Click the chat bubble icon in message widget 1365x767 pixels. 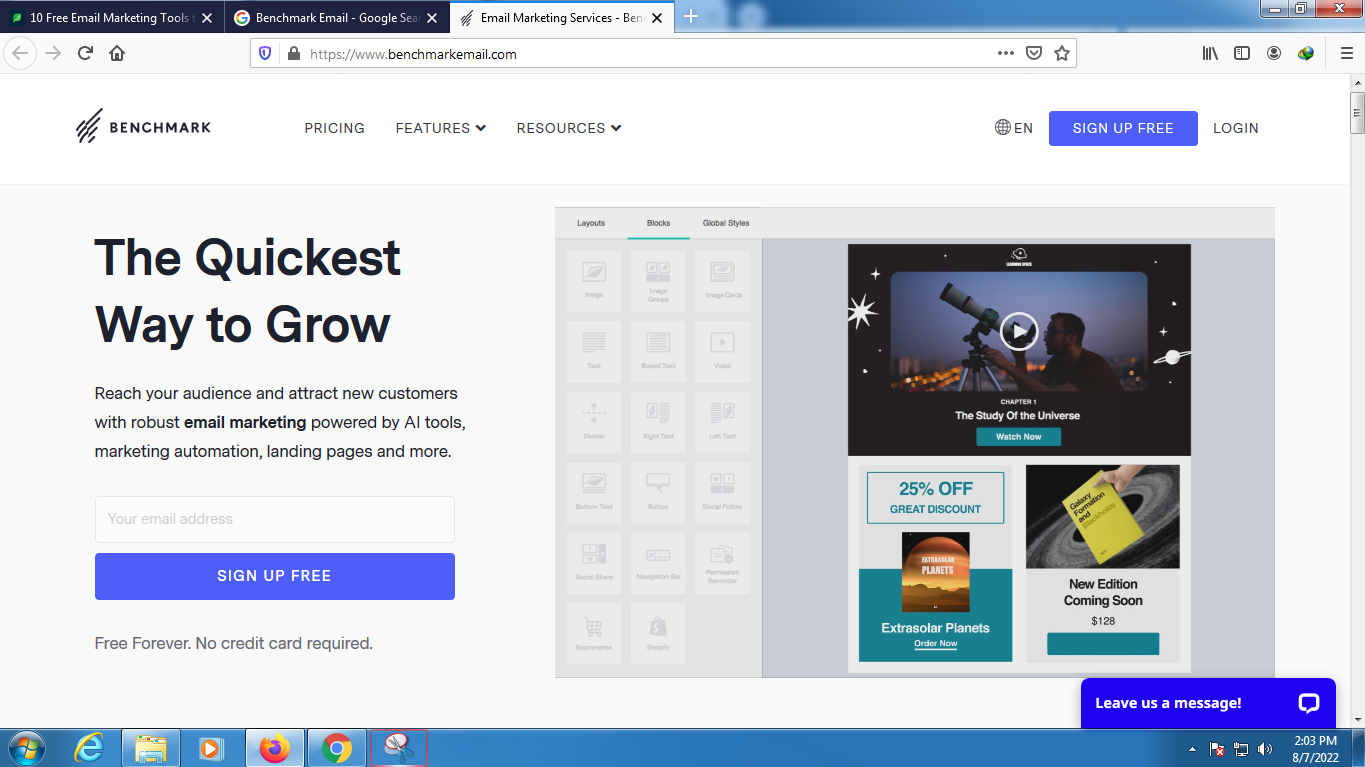pos(1309,703)
